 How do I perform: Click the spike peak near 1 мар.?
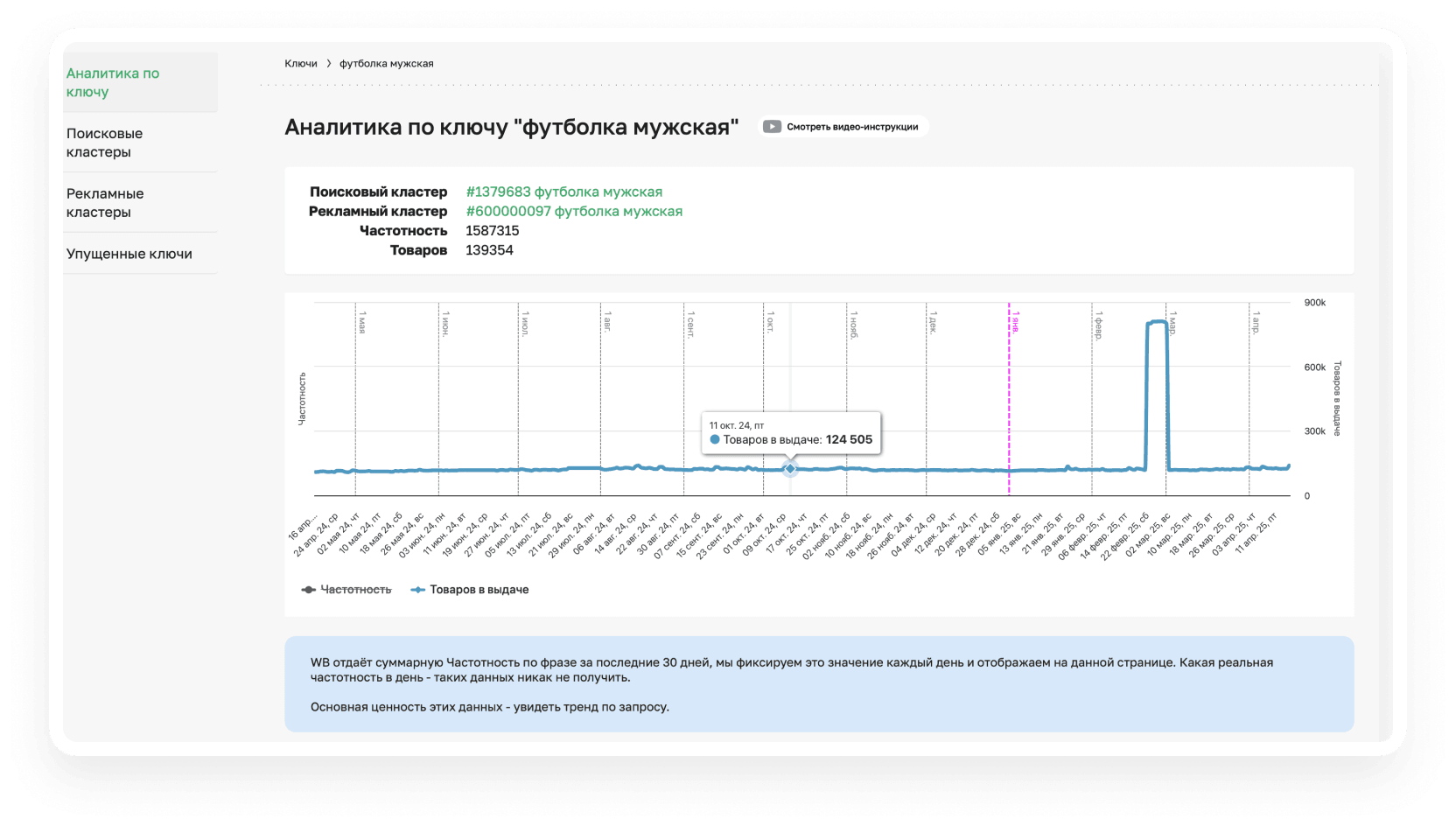[x=1157, y=322]
